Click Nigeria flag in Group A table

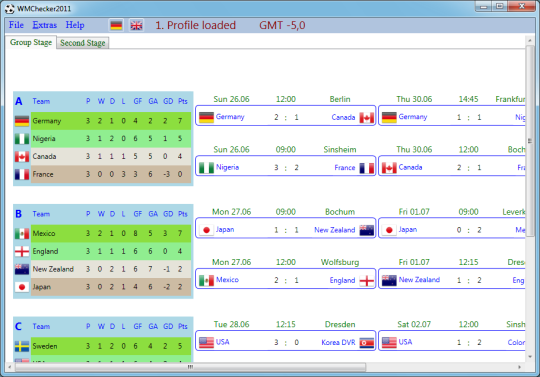point(22,139)
